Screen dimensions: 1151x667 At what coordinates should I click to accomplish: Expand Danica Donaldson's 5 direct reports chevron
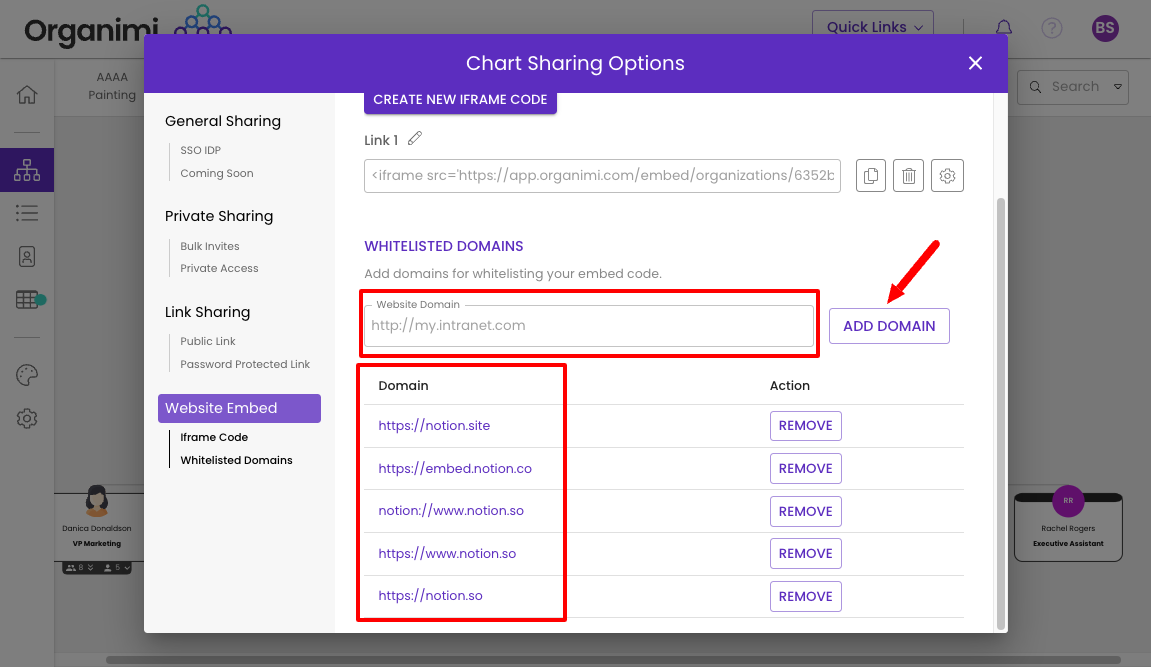tap(127, 567)
